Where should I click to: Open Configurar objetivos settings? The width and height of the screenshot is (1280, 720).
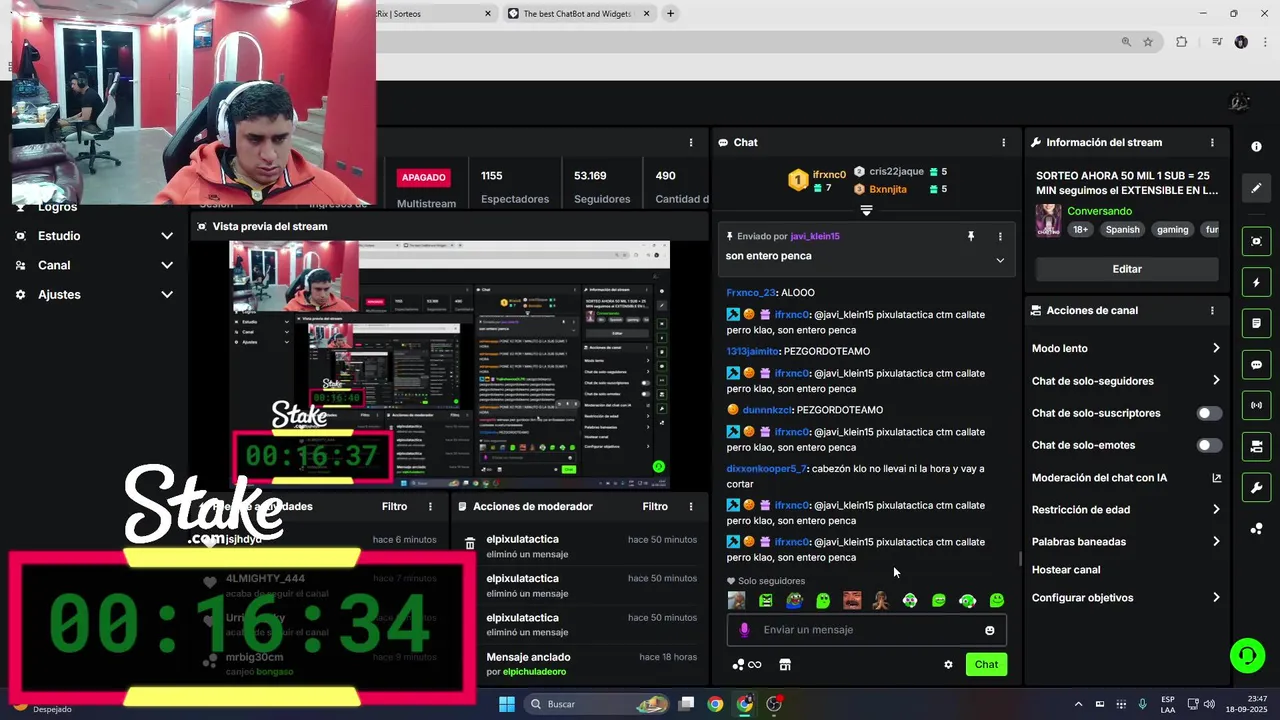click(1126, 598)
